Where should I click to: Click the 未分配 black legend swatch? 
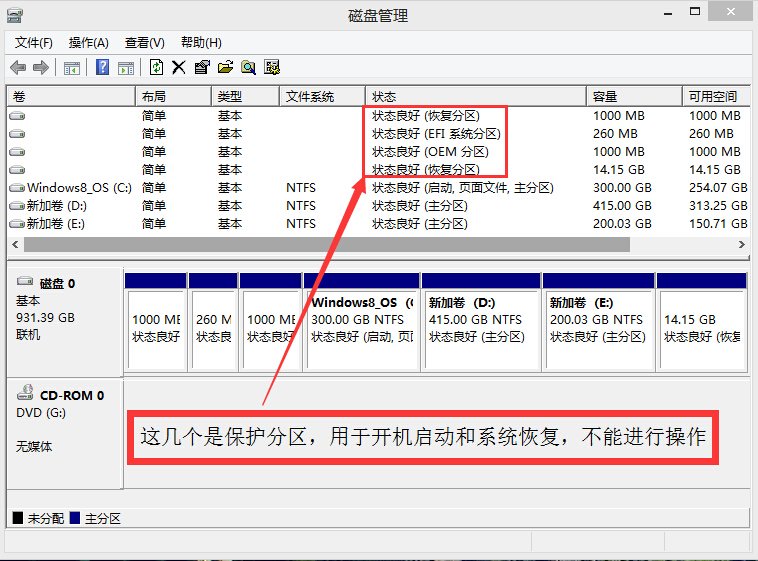(x=18, y=518)
